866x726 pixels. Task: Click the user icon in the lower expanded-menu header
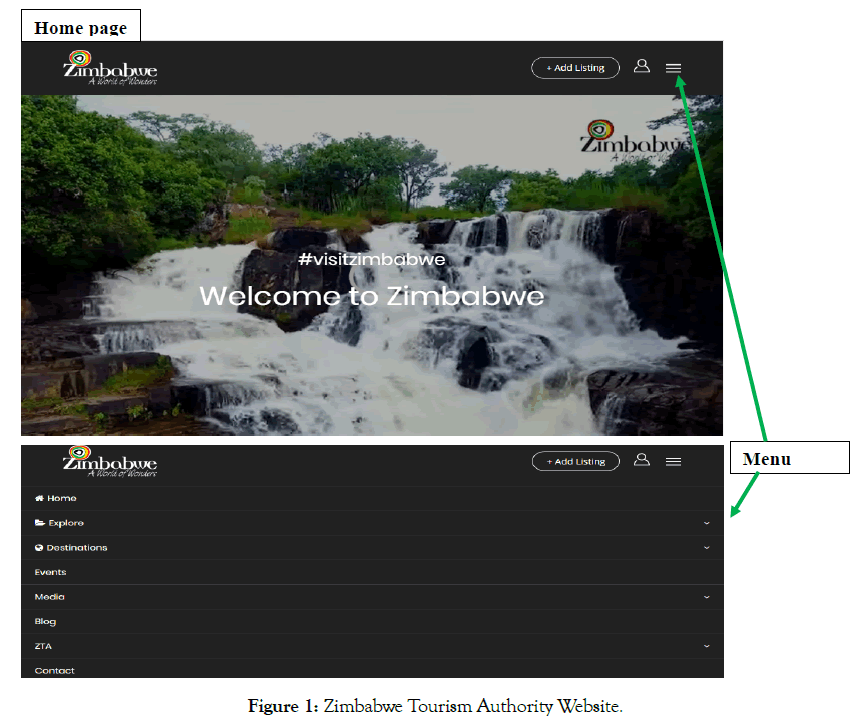pos(642,460)
